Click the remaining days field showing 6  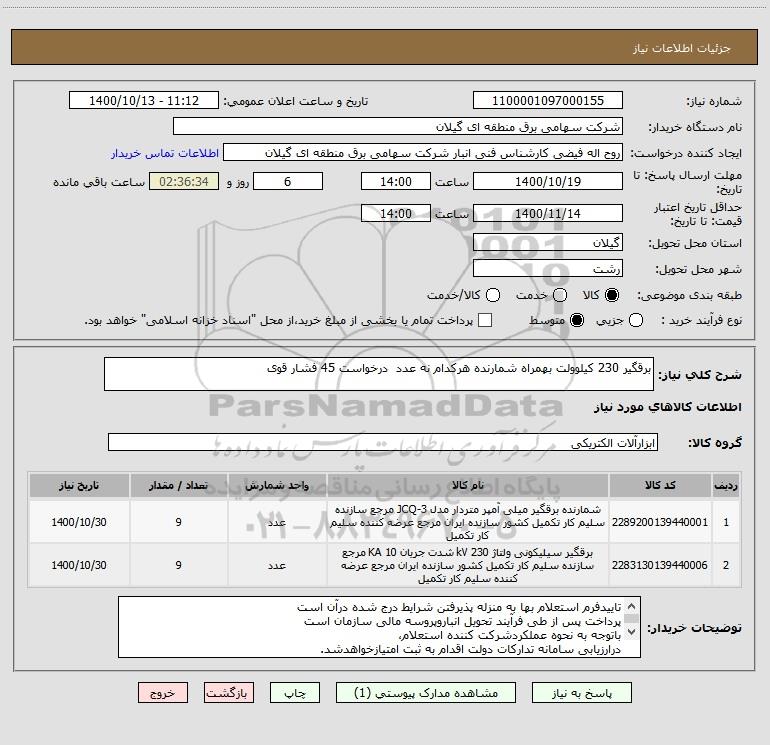coord(288,181)
